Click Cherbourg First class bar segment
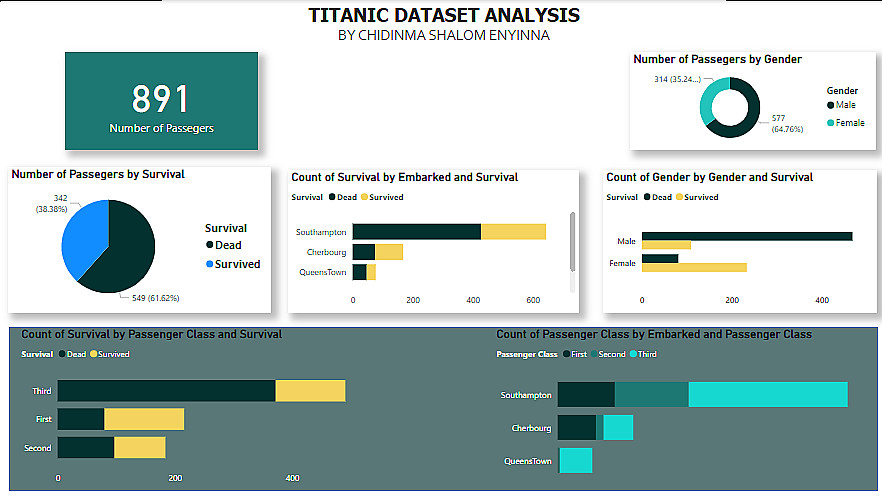 [577, 428]
